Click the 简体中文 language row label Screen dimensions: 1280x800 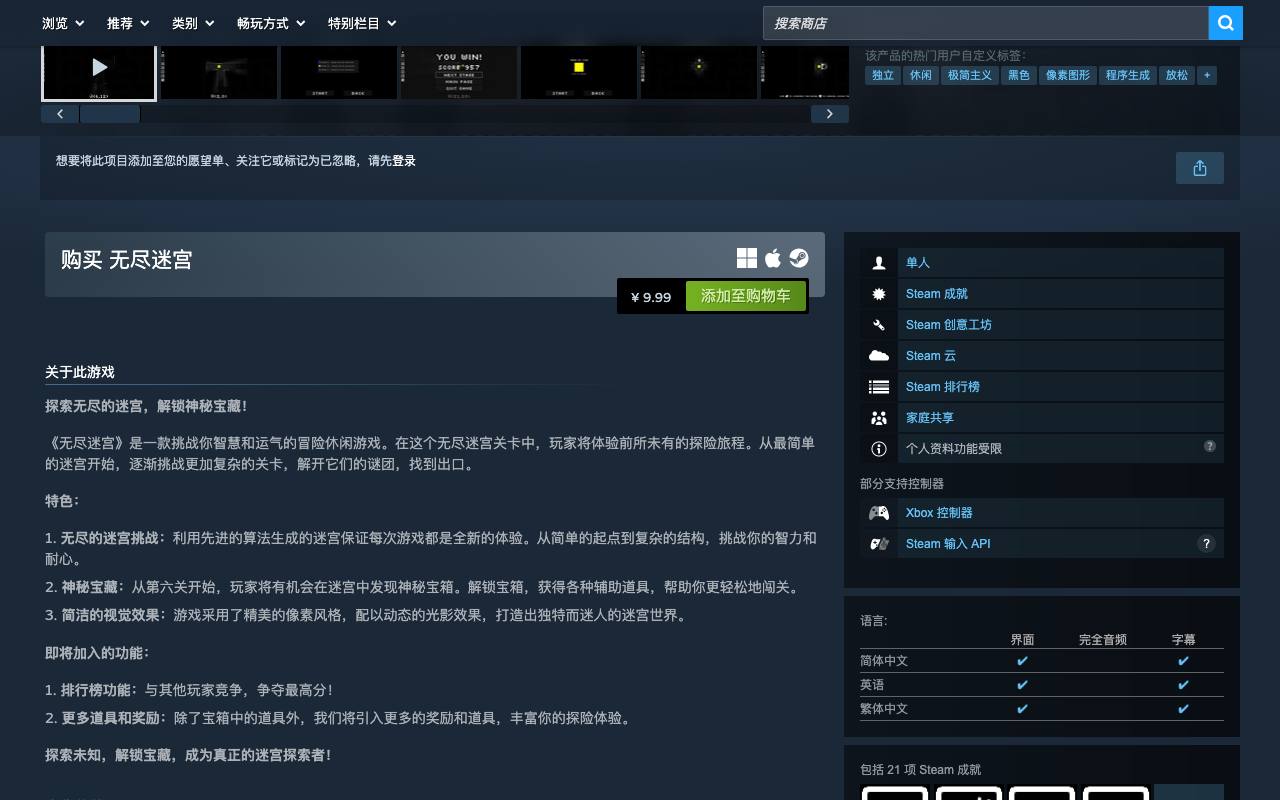coord(884,661)
